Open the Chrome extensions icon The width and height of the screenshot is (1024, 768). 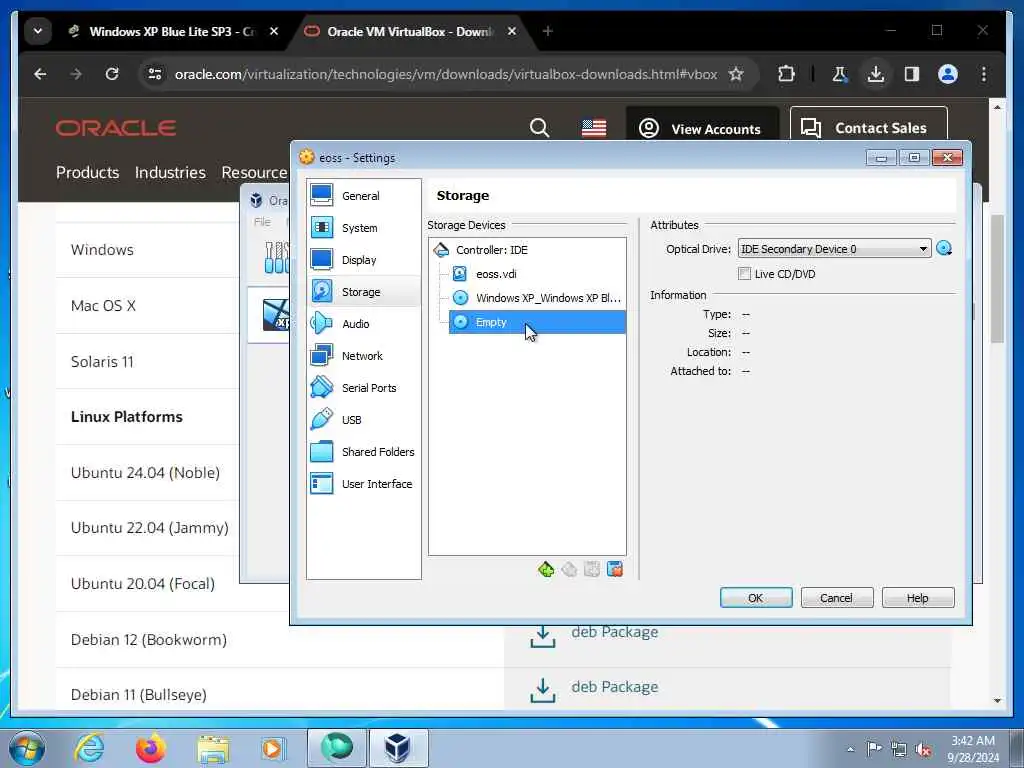pos(786,74)
